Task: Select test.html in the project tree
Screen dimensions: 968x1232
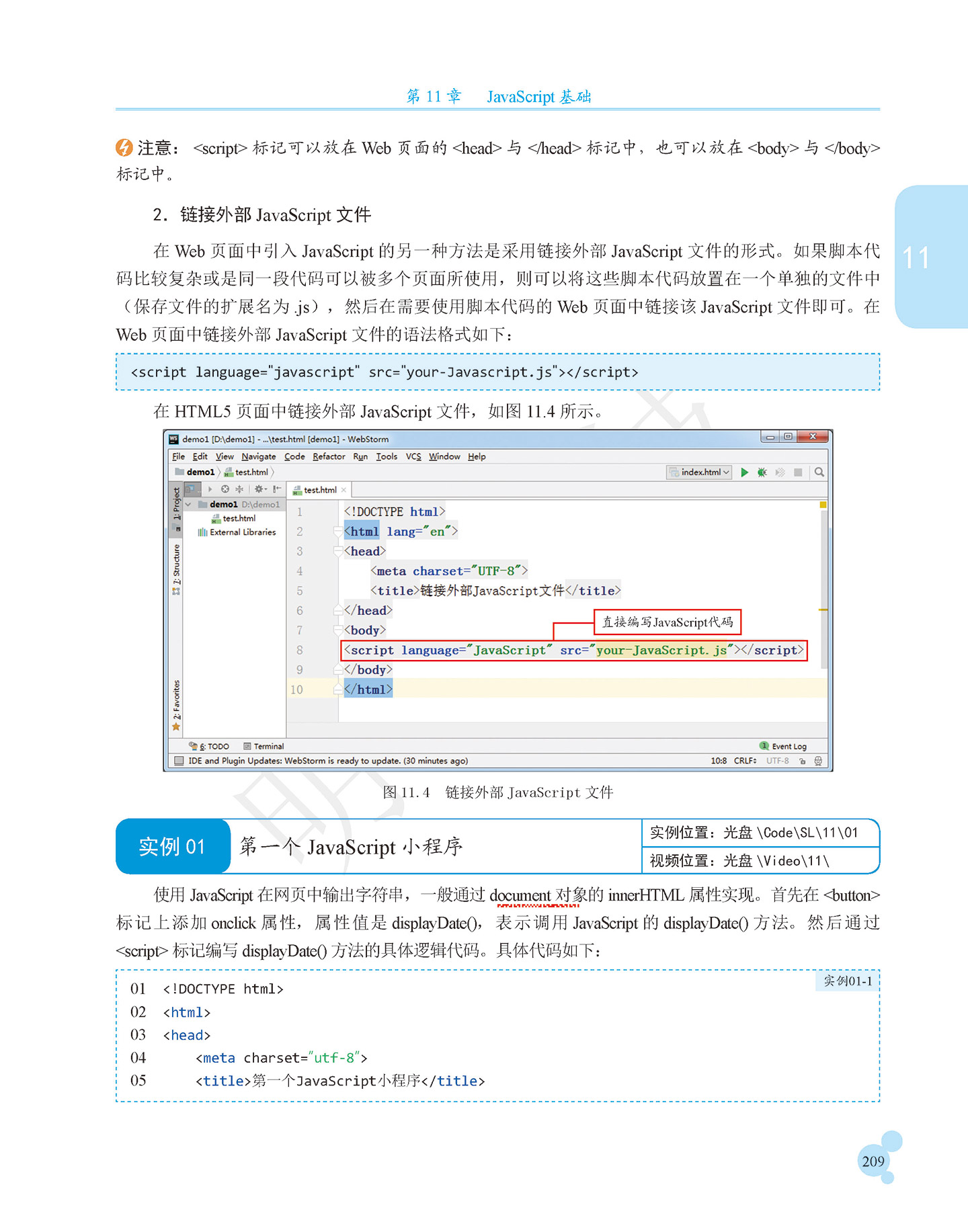Action: (233, 519)
